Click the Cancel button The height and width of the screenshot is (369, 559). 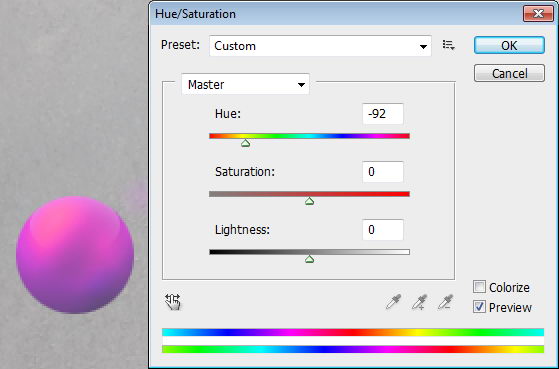(509, 73)
